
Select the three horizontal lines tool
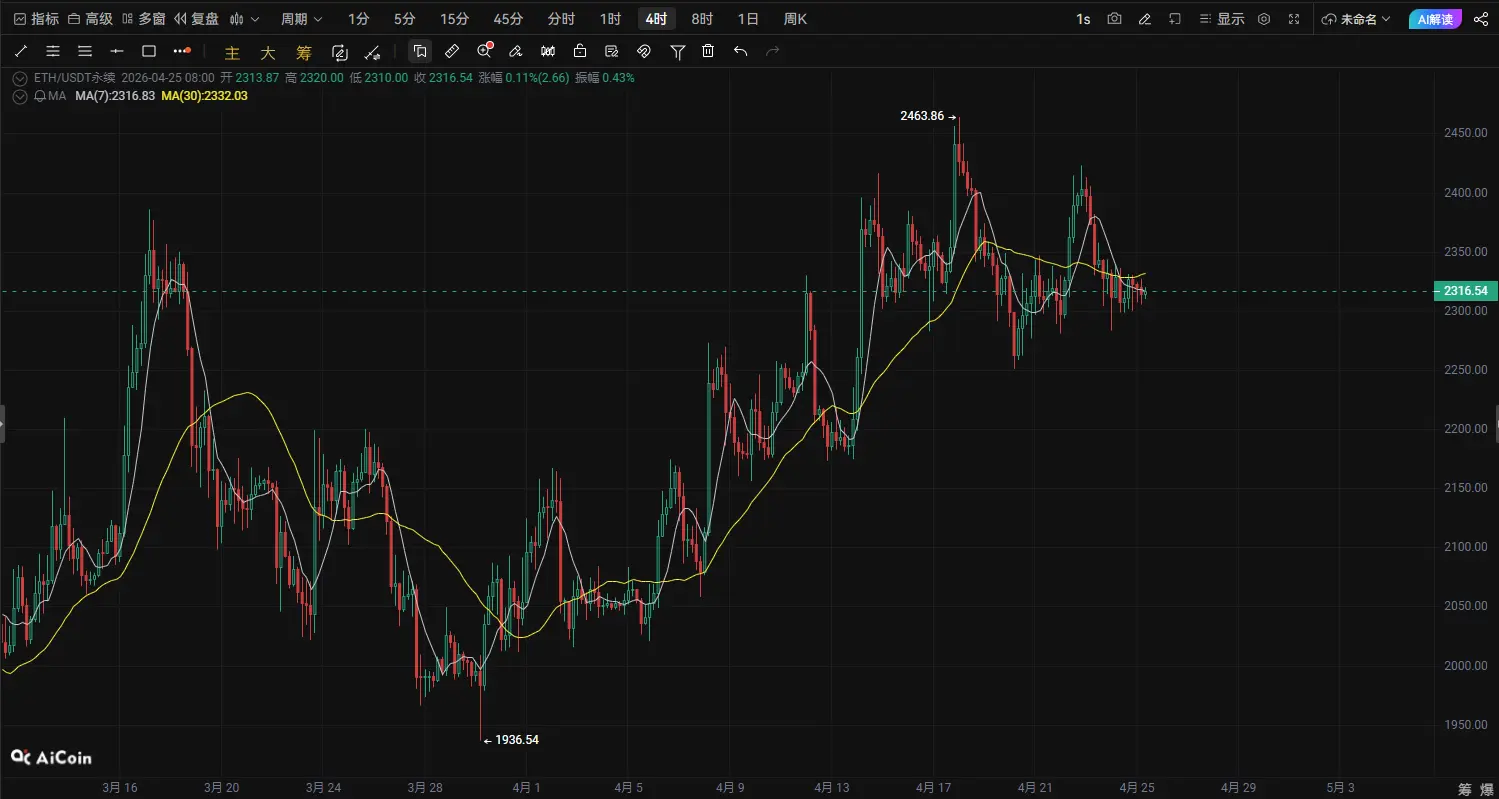85,51
